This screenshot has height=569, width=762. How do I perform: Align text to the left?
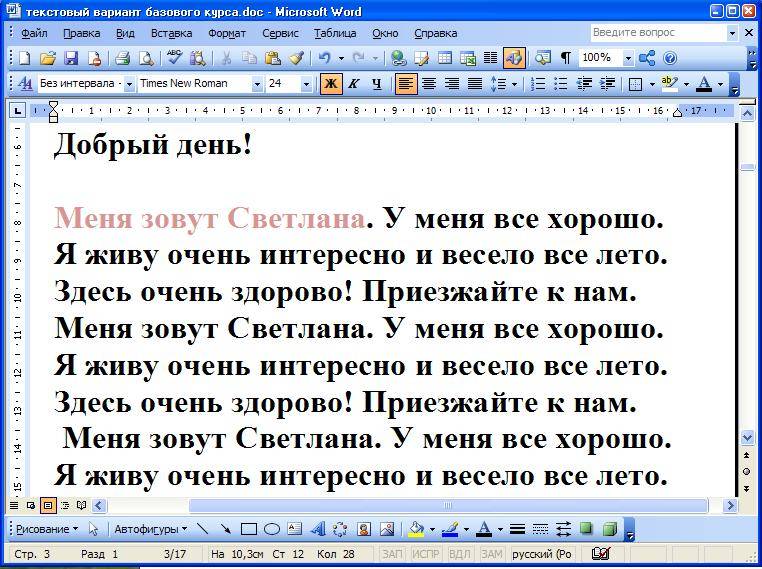point(406,84)
